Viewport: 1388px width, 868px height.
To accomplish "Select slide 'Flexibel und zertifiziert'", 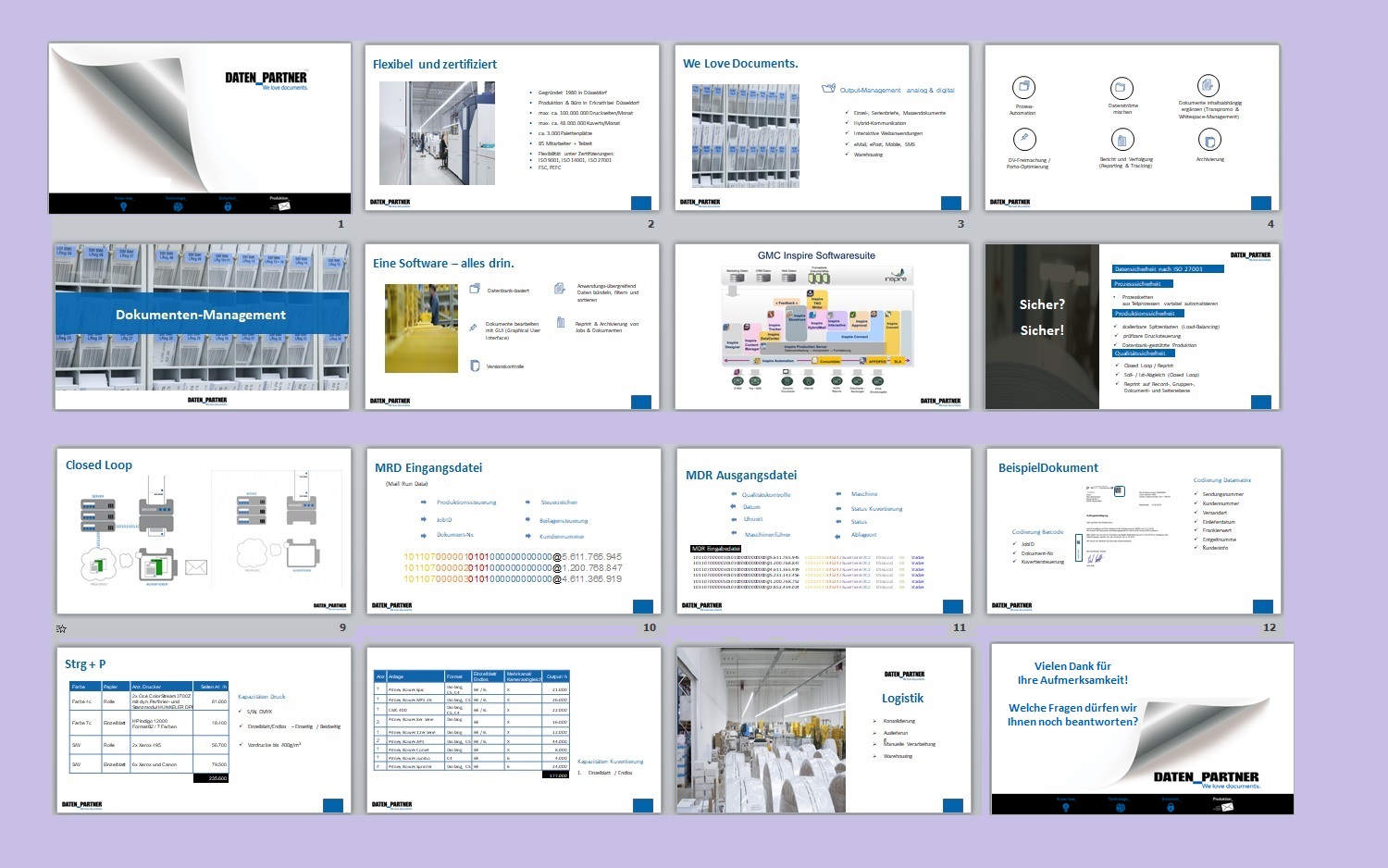I will (512, 128).
